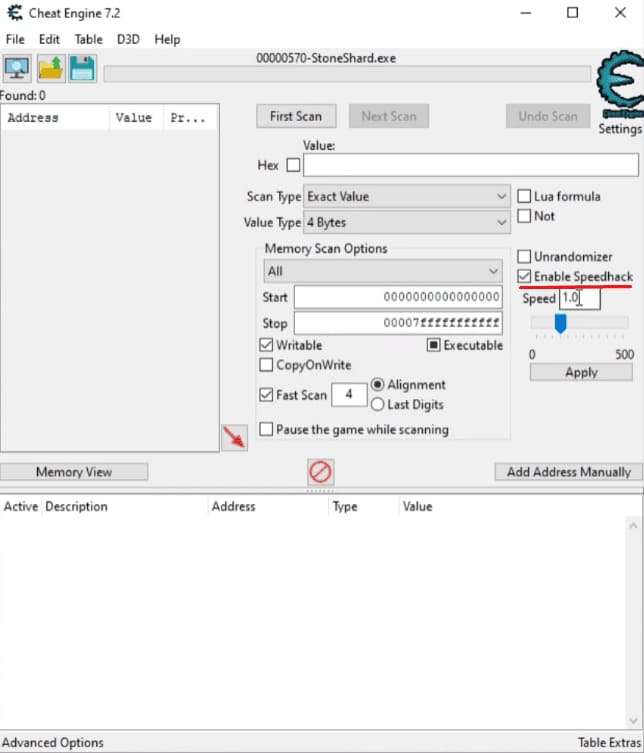Viewport: 644px width, 753px height.
Task: Click the Undo Scan button
Action: [x=548, y=116]
